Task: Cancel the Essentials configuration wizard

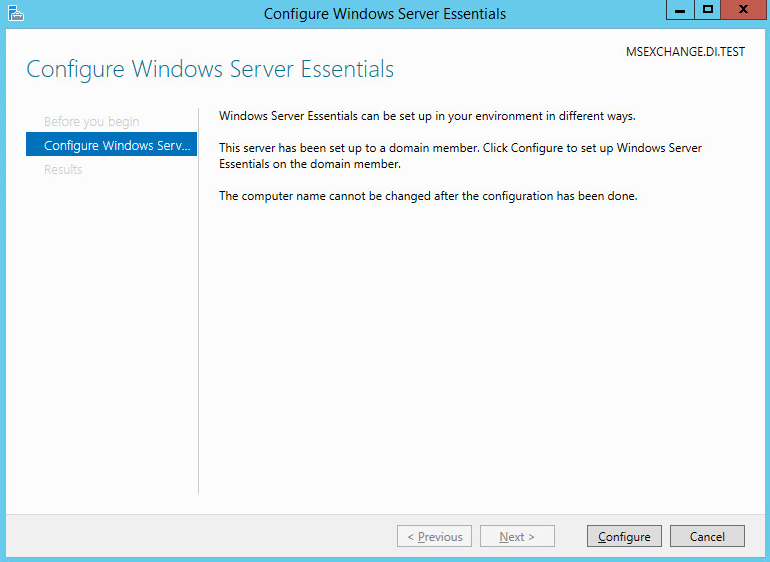Action: (x=707, y=537)
